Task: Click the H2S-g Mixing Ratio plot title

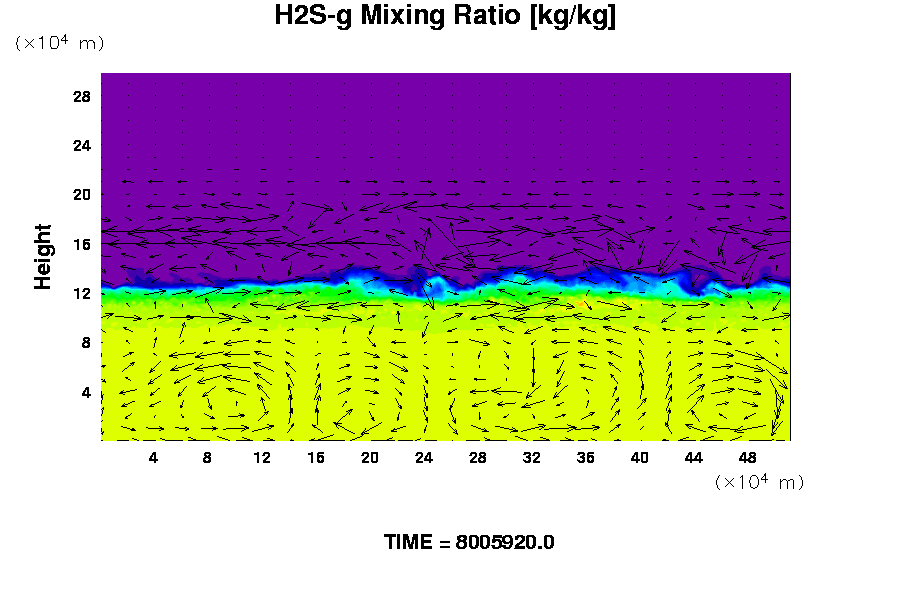Action: 445,16
